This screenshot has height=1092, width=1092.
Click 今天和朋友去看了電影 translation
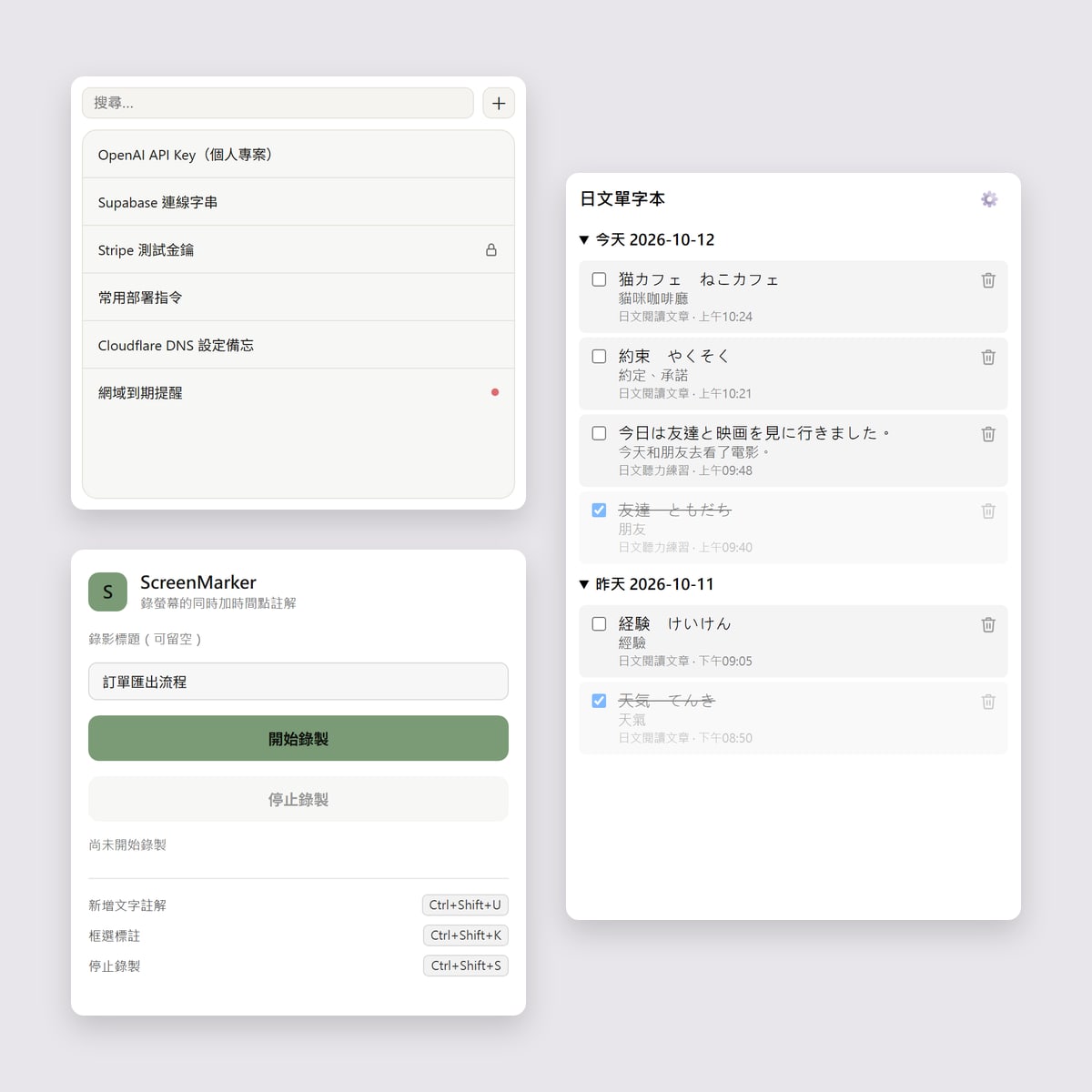pyautogui.click(x=695, y=452)
